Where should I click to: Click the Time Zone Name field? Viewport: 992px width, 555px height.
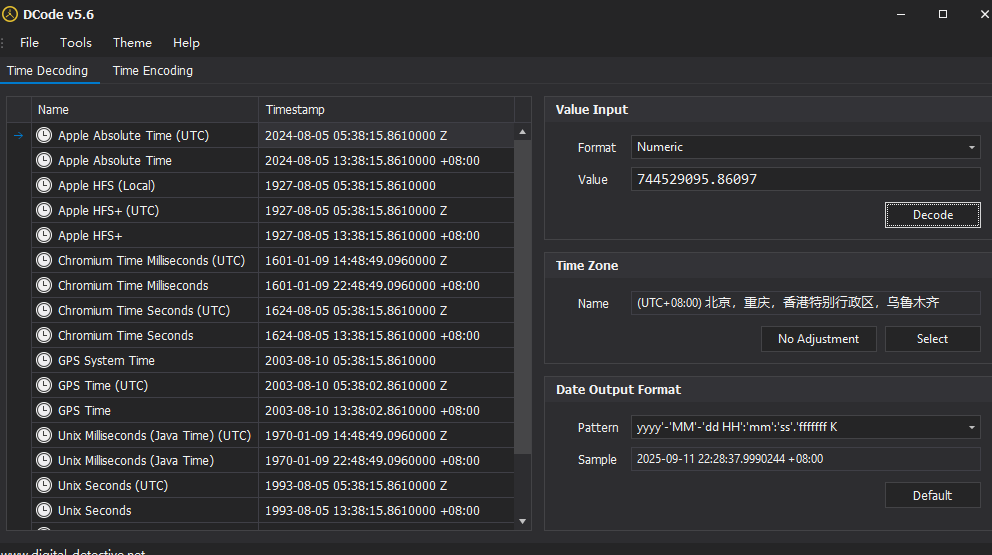pos(805,302)
